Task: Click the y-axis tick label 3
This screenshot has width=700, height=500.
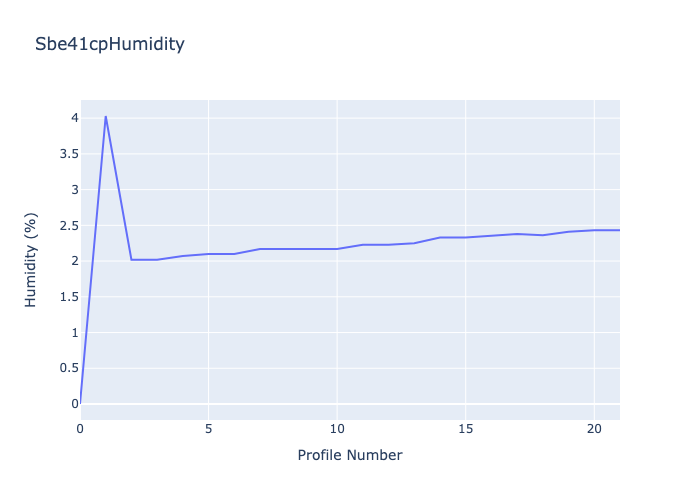Action: [73, 189]
